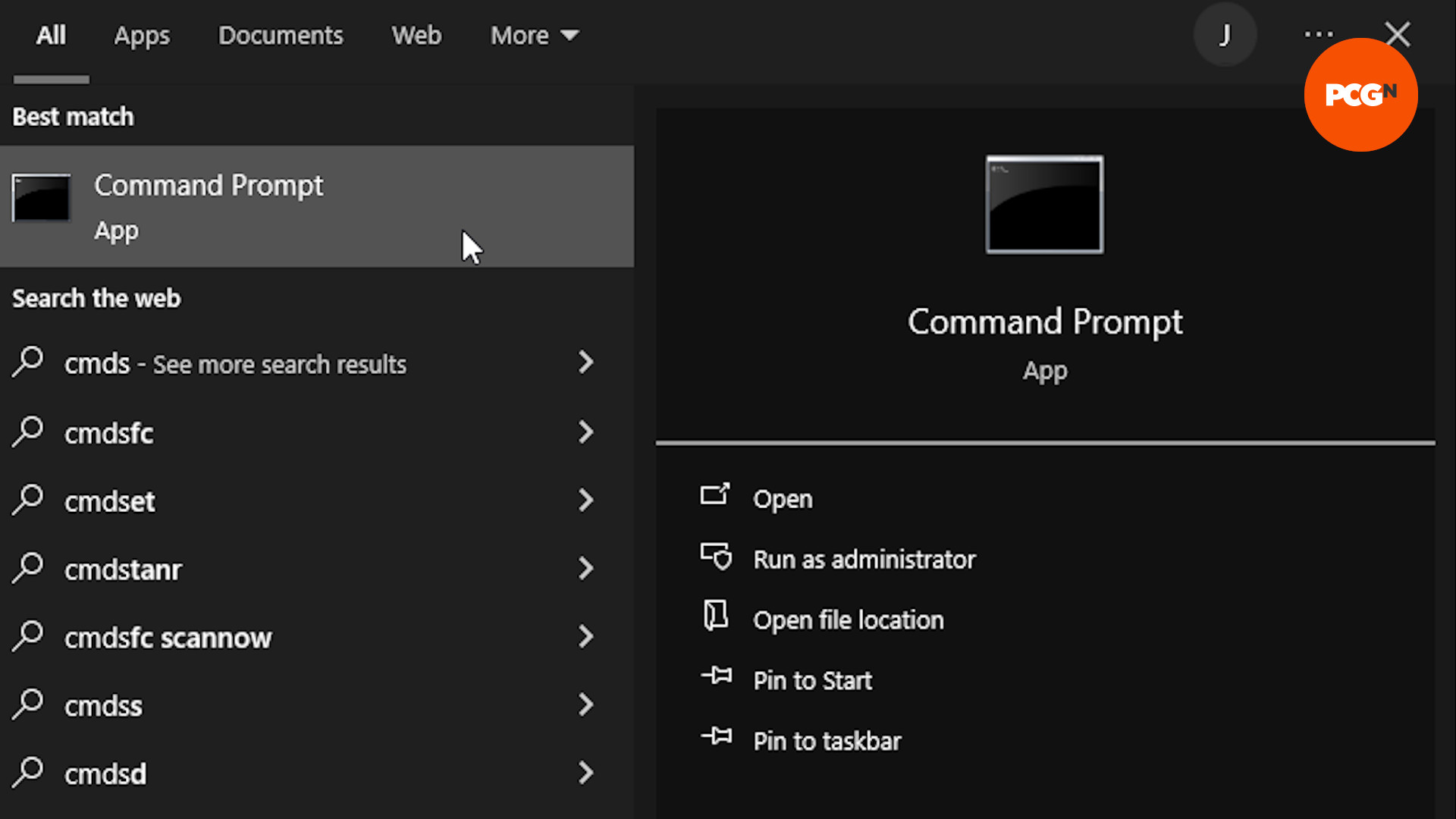Click the Documents tab in search filters
1456x819 pixels.
click(x=281, y=35)
